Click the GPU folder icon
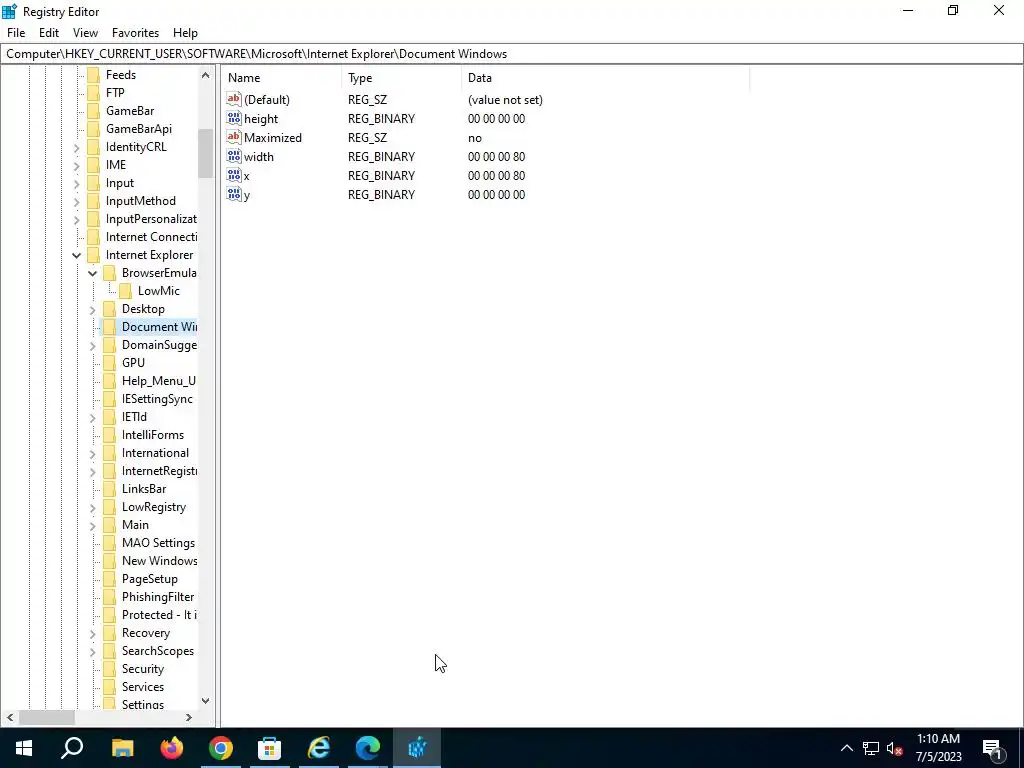The width and height of the screenshot is (1024, 768). [x=110, y=362]
